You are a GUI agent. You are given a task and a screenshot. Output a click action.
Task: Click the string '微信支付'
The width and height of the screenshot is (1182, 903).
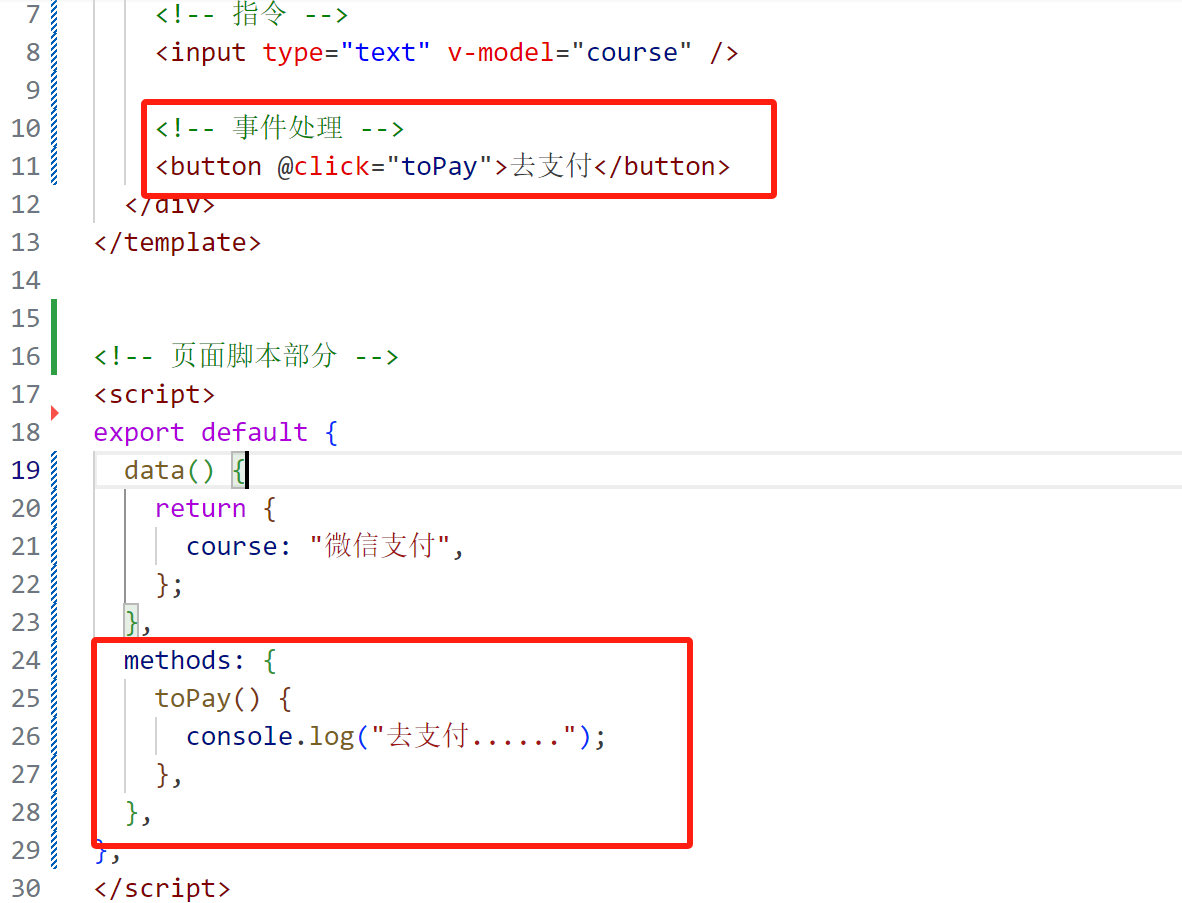coord(380,546)
